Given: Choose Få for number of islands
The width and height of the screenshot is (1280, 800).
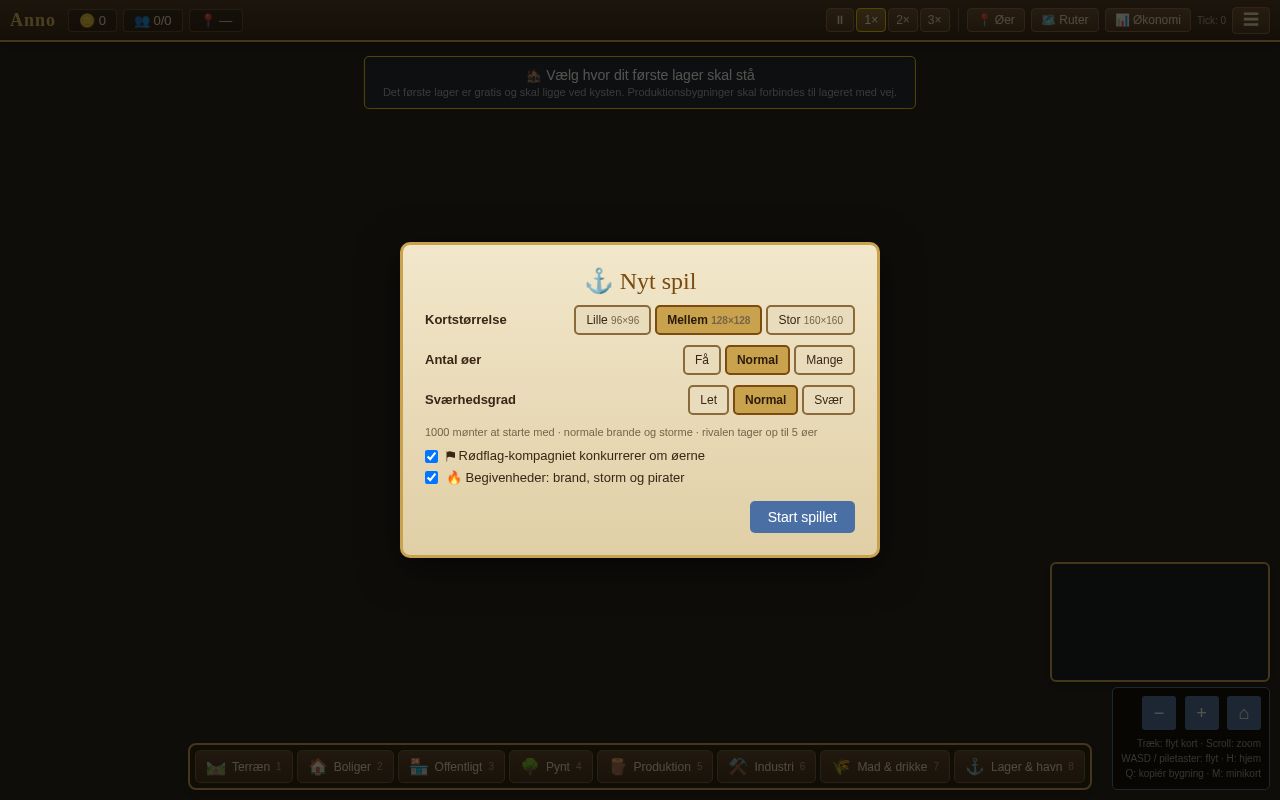Looking at the screenshot, I should [702, 360].
